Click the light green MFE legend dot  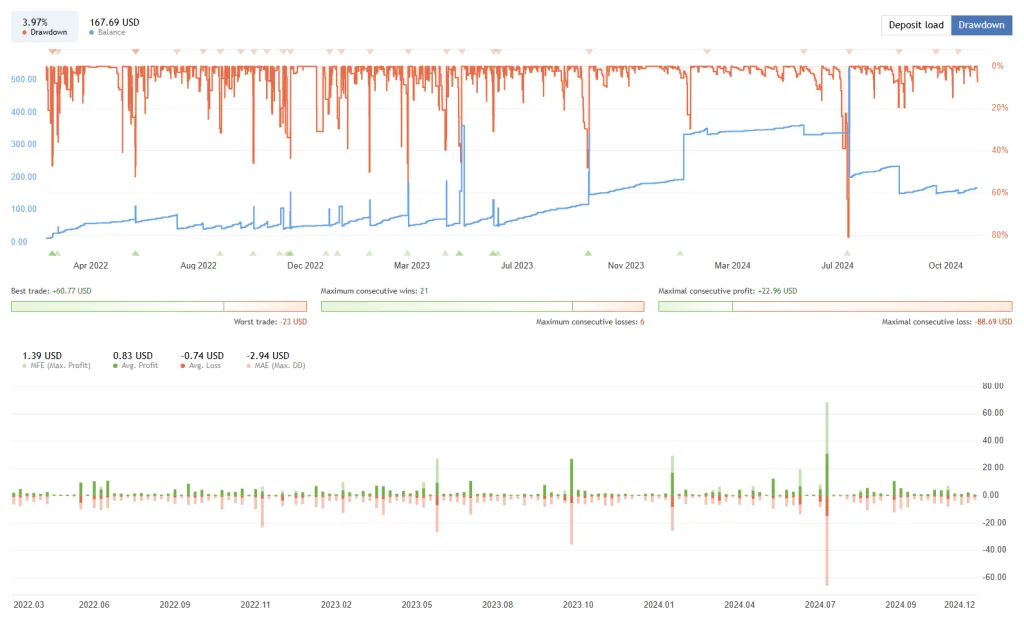(25, 366)
